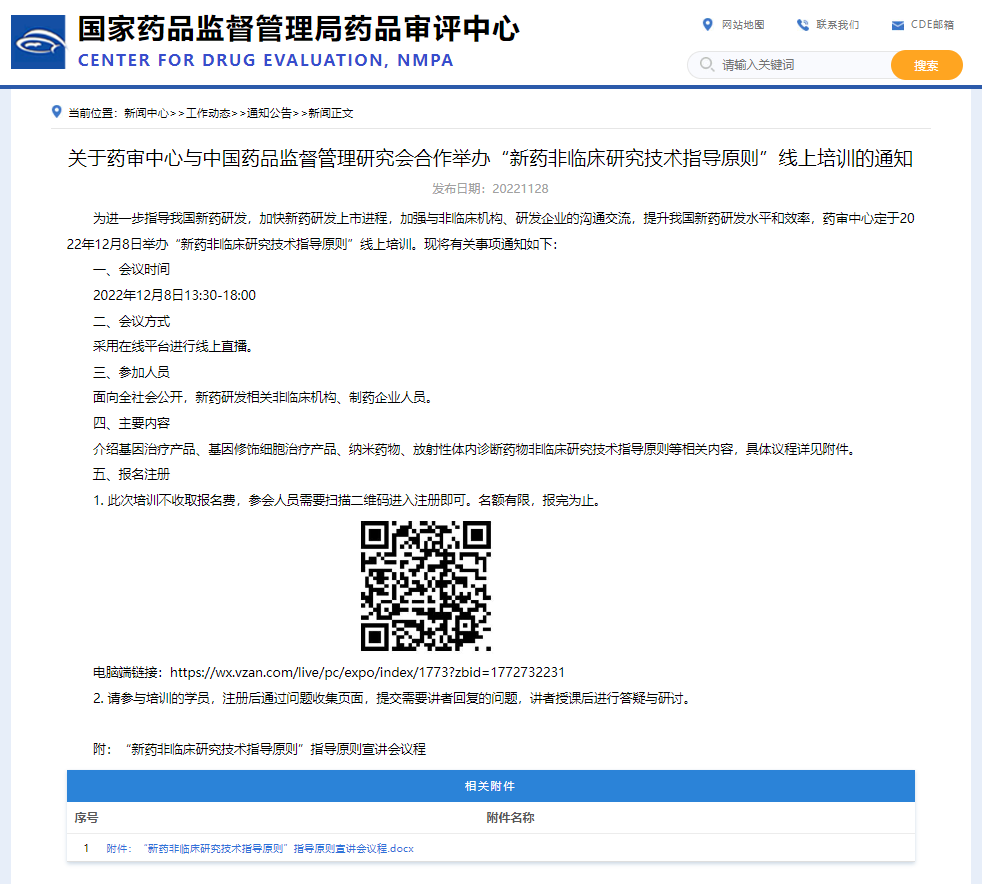Click the search magnifier icon
This screenshot has height=884, width=982.
tap(706, 64)
